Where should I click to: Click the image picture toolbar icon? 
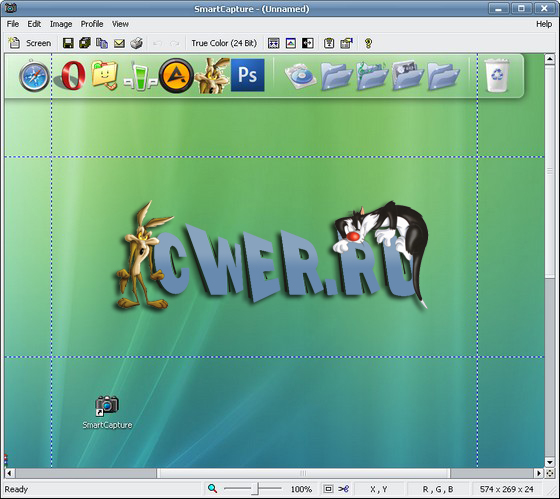pos(291,43)
